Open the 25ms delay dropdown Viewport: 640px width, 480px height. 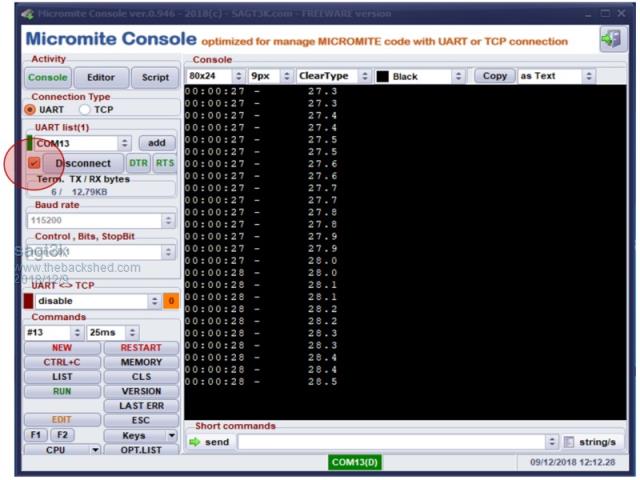132,333
